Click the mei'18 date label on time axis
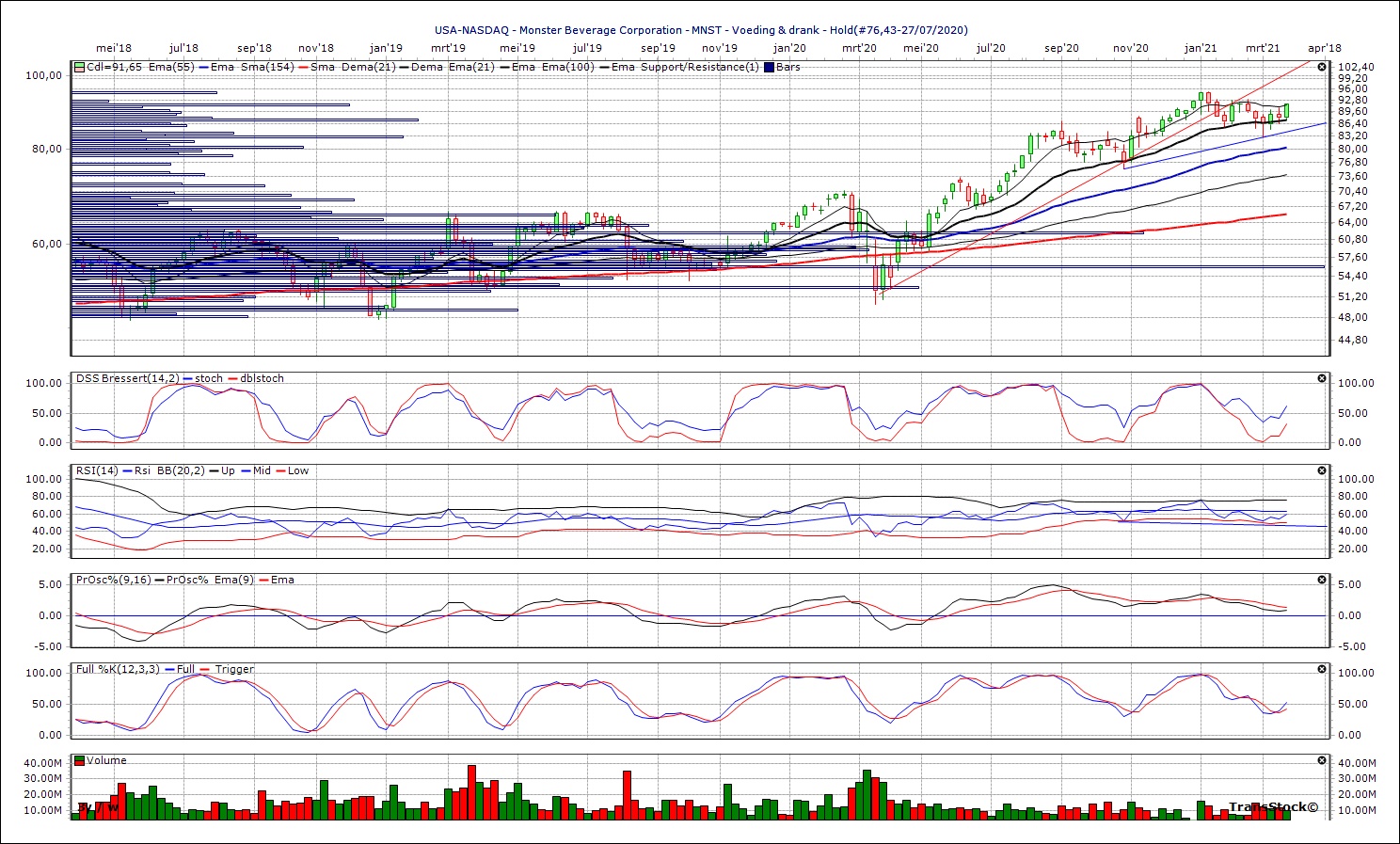Viewport: 1400px width, 844px height. tap(114, 48)
